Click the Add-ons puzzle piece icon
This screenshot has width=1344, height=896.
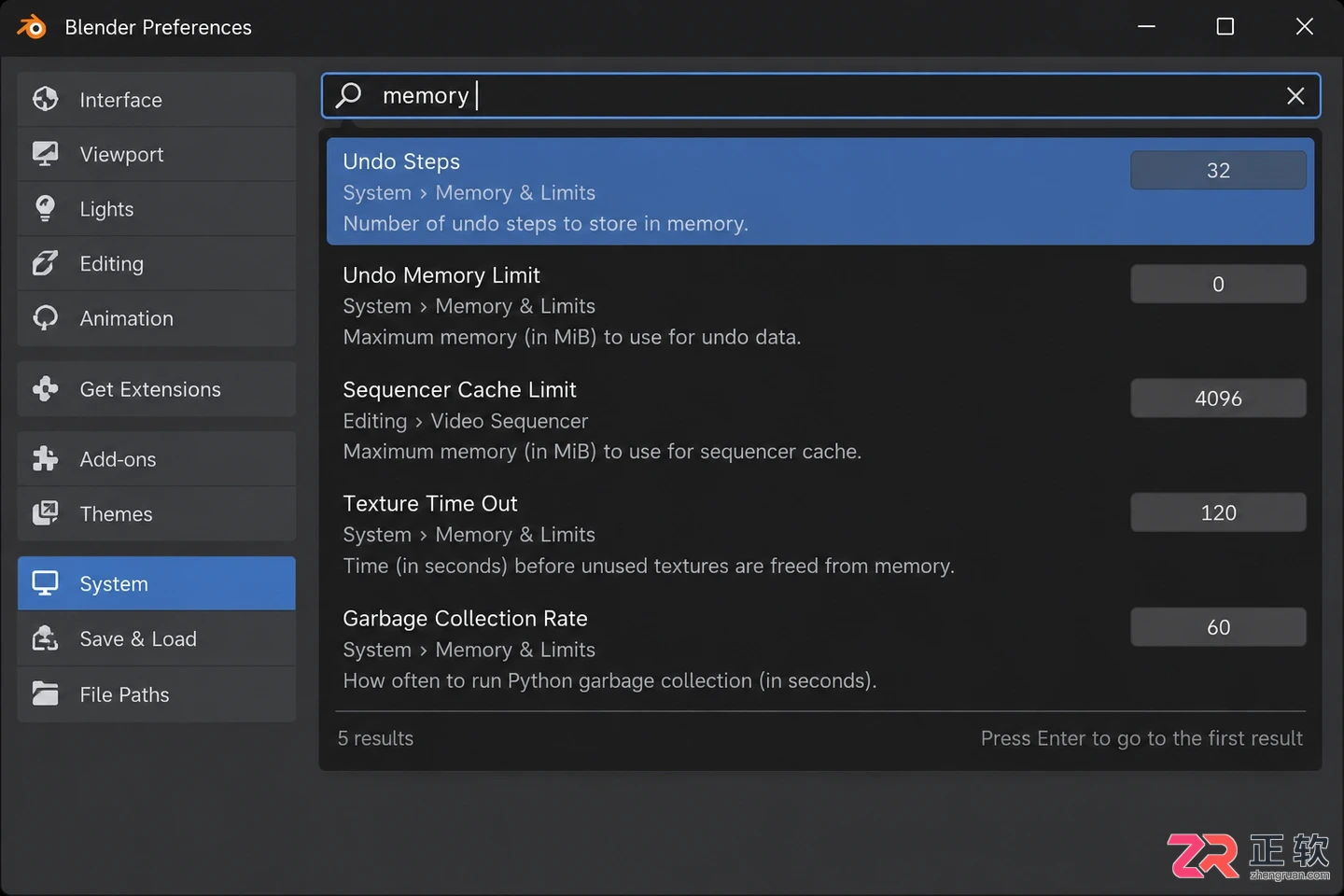click(x=45, y=458)
